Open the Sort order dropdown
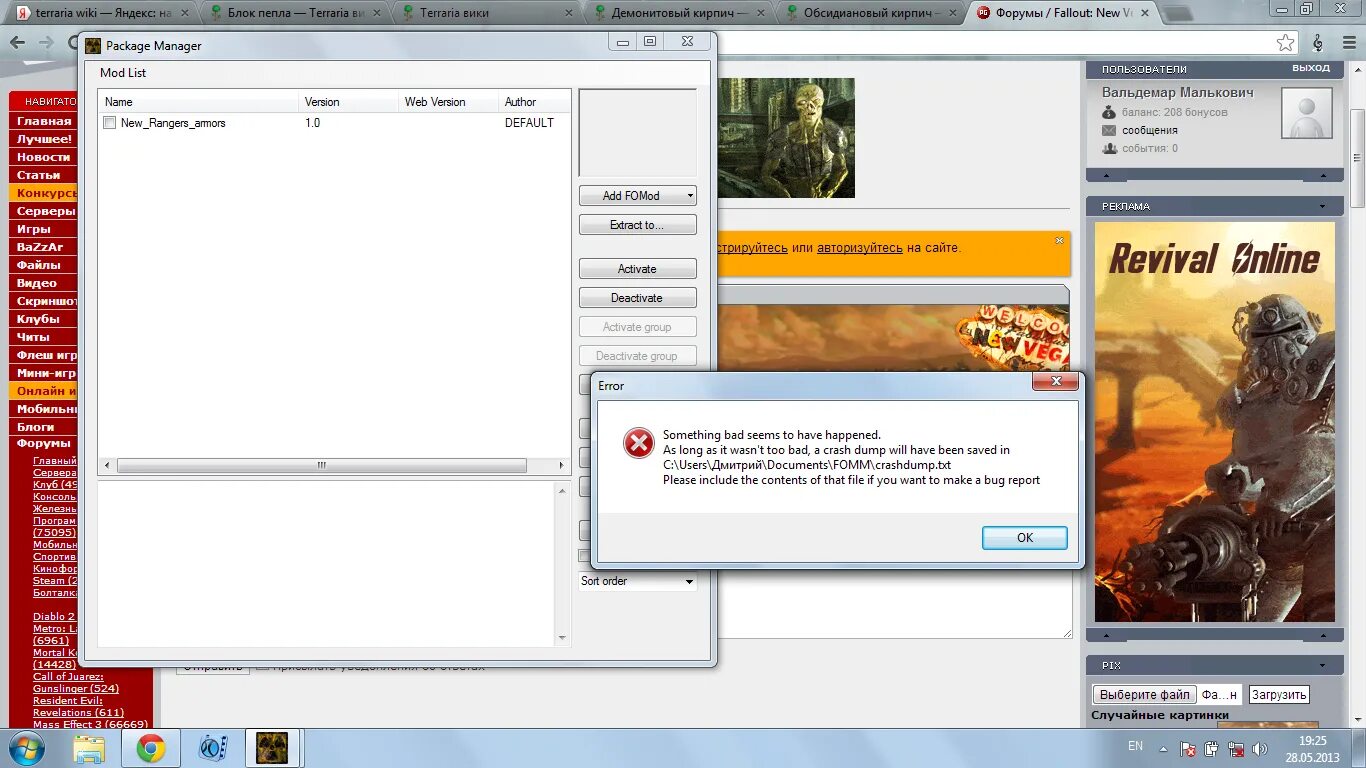This screenshot has width=1366, height=768. (638, 581)
